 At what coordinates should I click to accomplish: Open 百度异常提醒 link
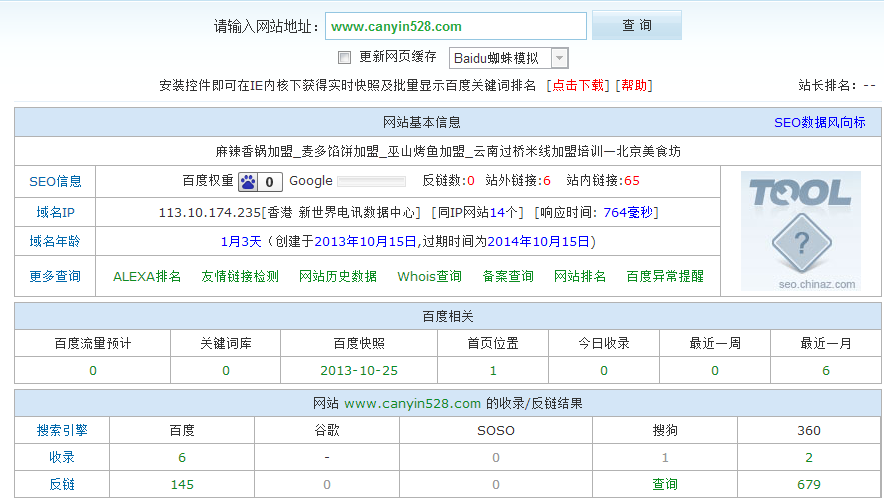(x=665, y=277)
